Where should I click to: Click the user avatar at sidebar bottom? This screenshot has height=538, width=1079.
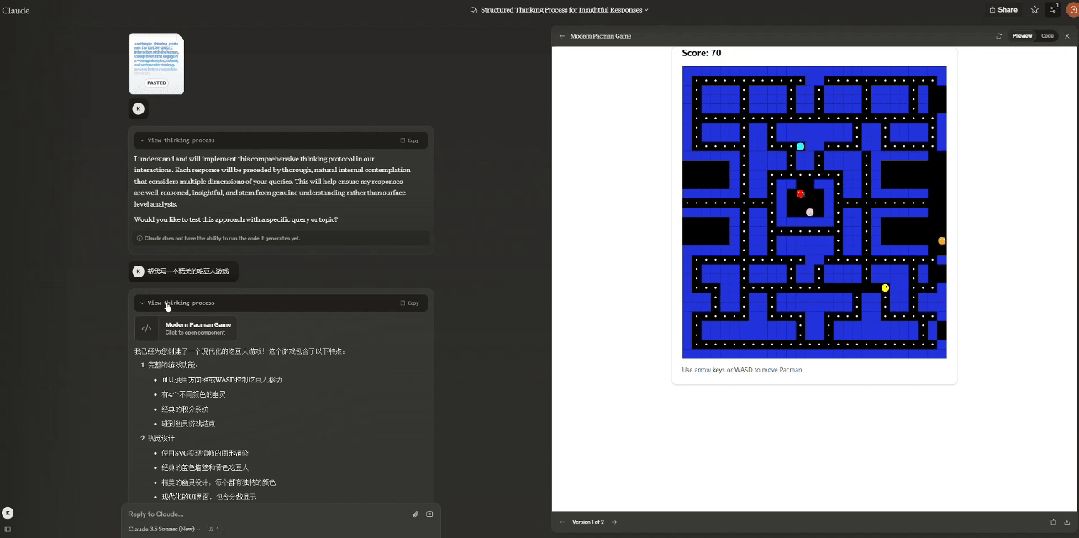click(x=8, y=513)
